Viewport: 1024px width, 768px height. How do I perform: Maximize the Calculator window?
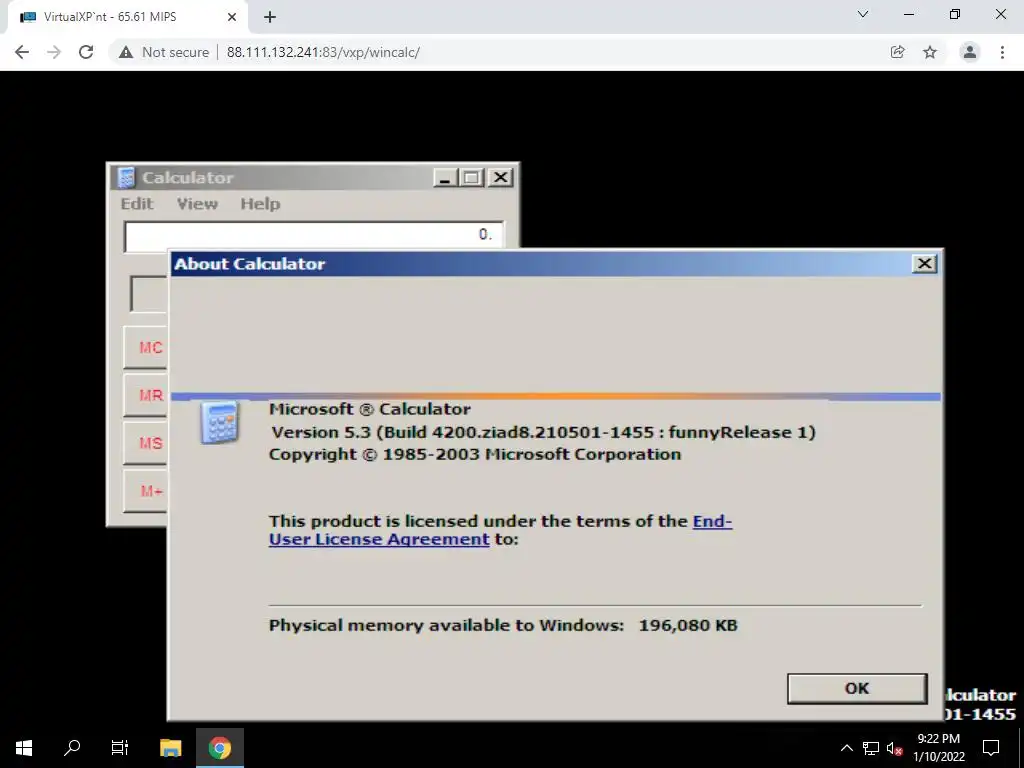pos(472,178)
